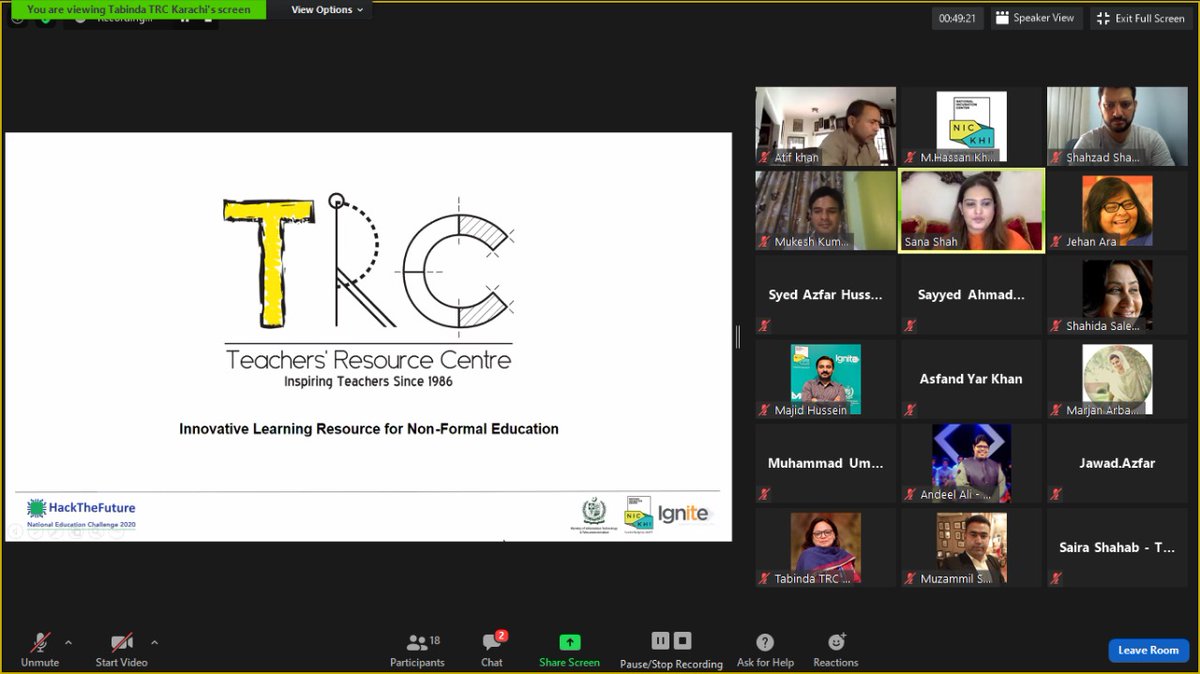Select M.Hassan Kh NIC thumbnail
The width and height of the screenshot is (1200, 674).
pos(972,126)
